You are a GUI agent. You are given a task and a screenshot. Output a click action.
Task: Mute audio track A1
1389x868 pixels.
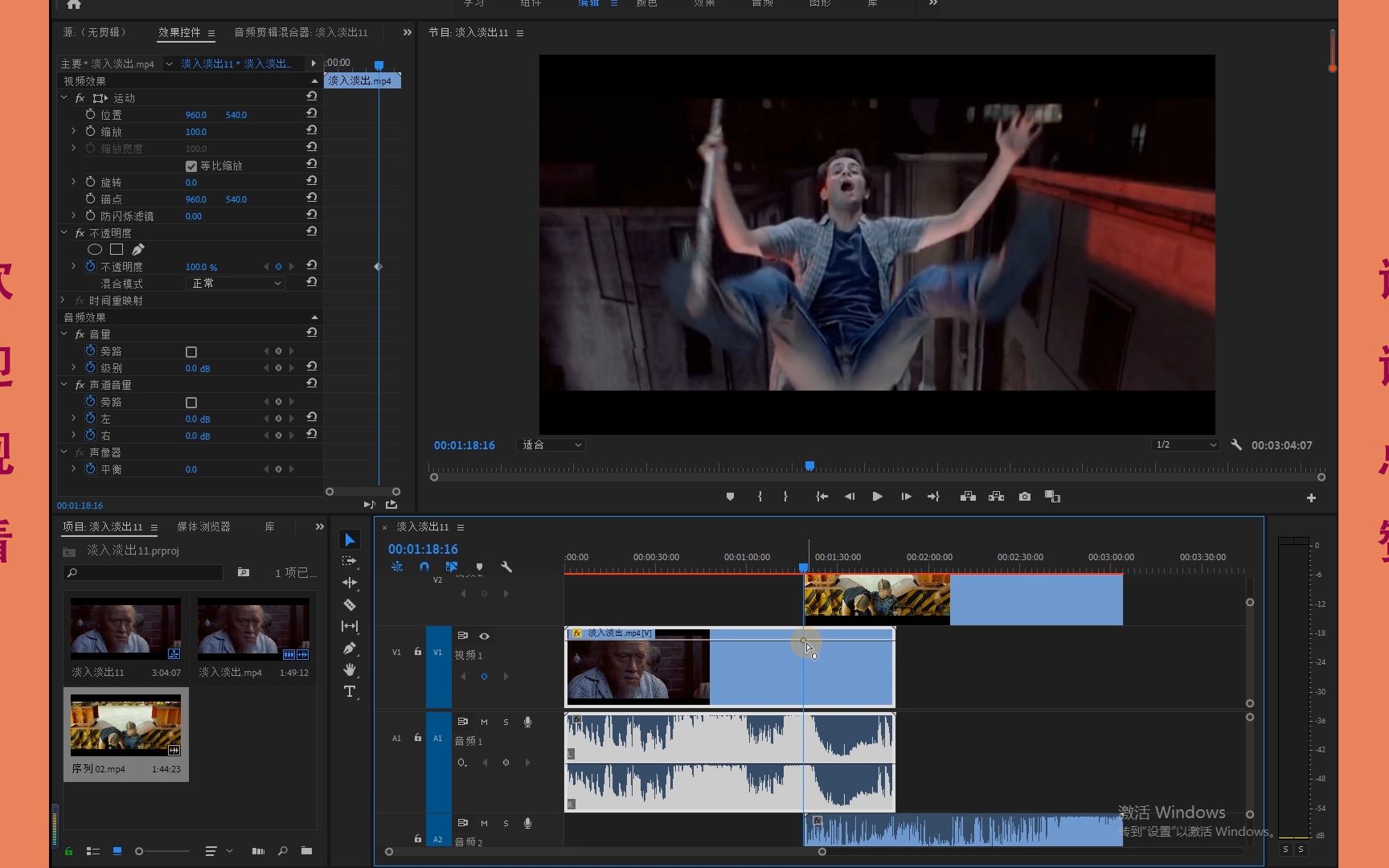[484, 722]
